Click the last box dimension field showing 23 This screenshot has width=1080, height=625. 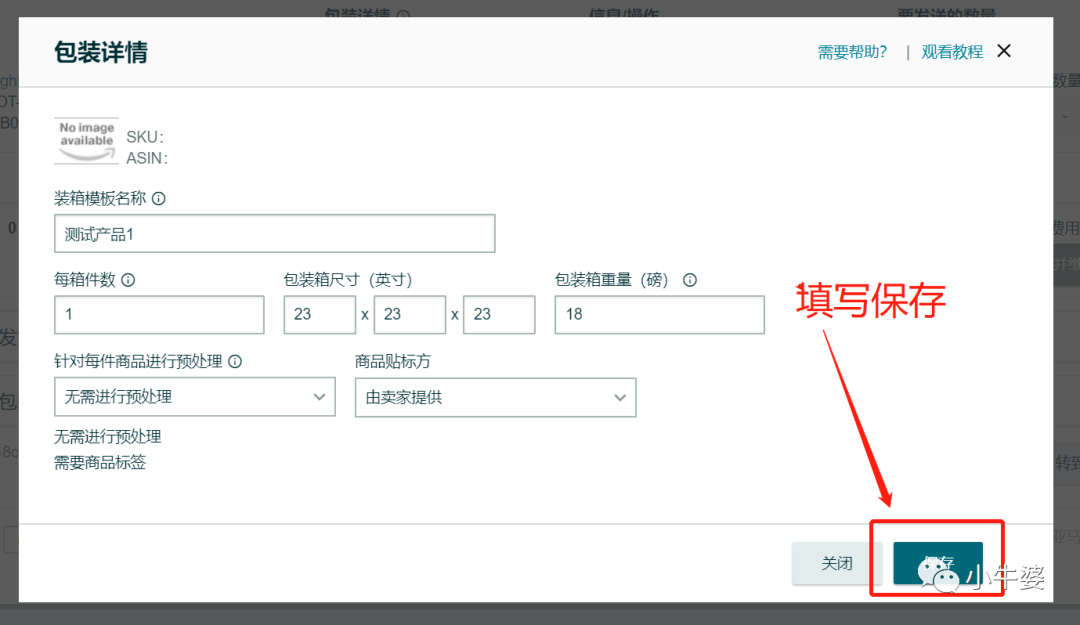coord(499,314)
